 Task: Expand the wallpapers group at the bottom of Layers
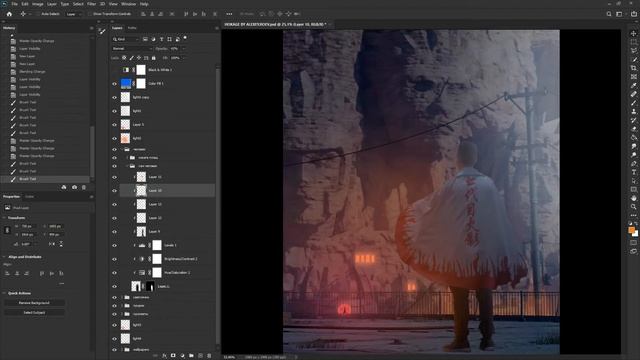click(122, 350)
